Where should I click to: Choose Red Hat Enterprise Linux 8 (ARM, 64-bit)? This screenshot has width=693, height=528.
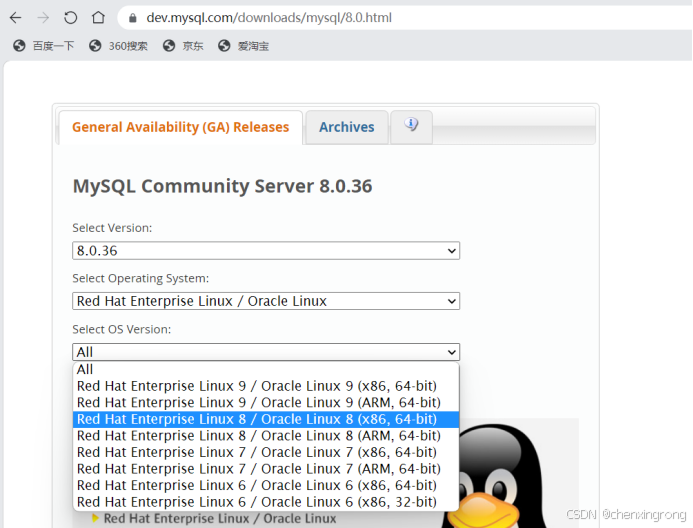266,436
